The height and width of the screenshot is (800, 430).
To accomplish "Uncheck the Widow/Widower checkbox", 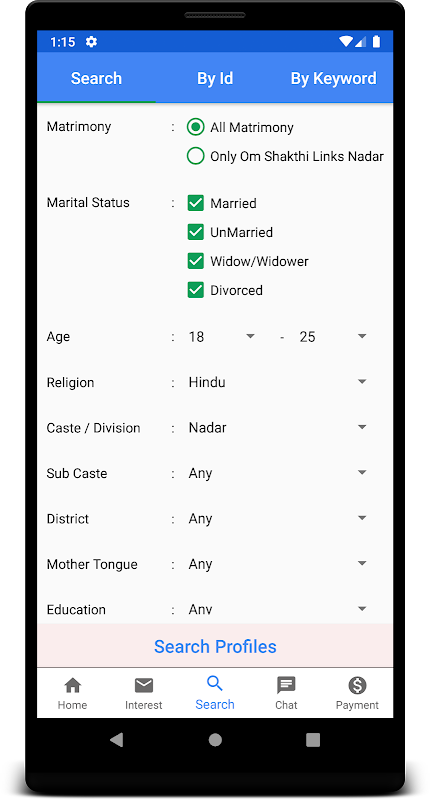I will (x=195, y=261).
